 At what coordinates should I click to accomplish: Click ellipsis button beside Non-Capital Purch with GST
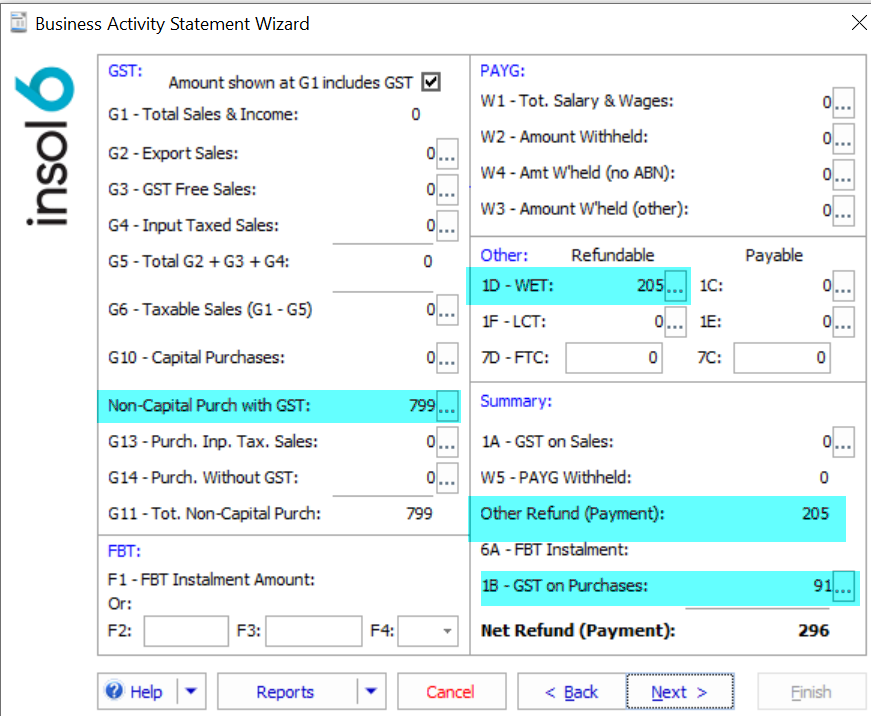[447, 406]
